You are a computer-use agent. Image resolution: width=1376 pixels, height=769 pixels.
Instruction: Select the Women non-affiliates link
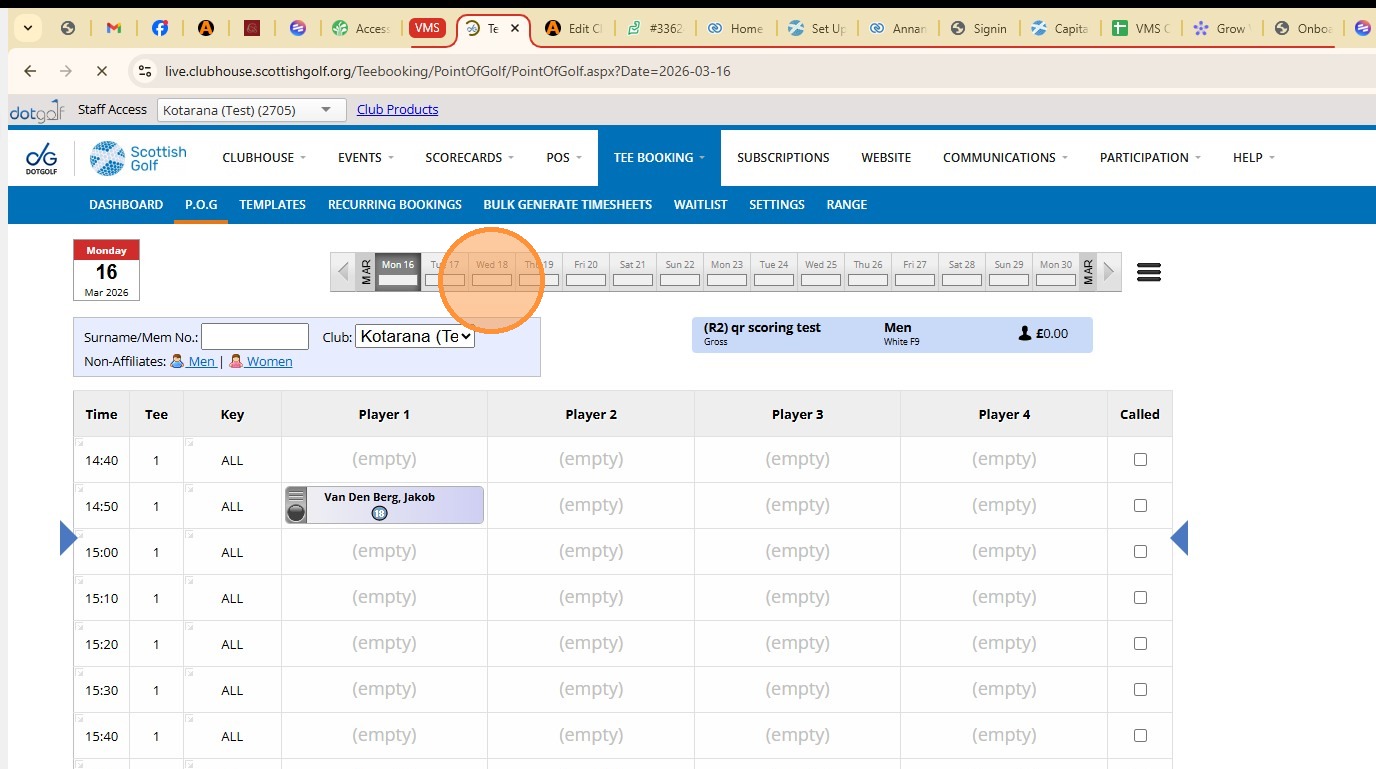pyautogui.click(x=268, y=362)
